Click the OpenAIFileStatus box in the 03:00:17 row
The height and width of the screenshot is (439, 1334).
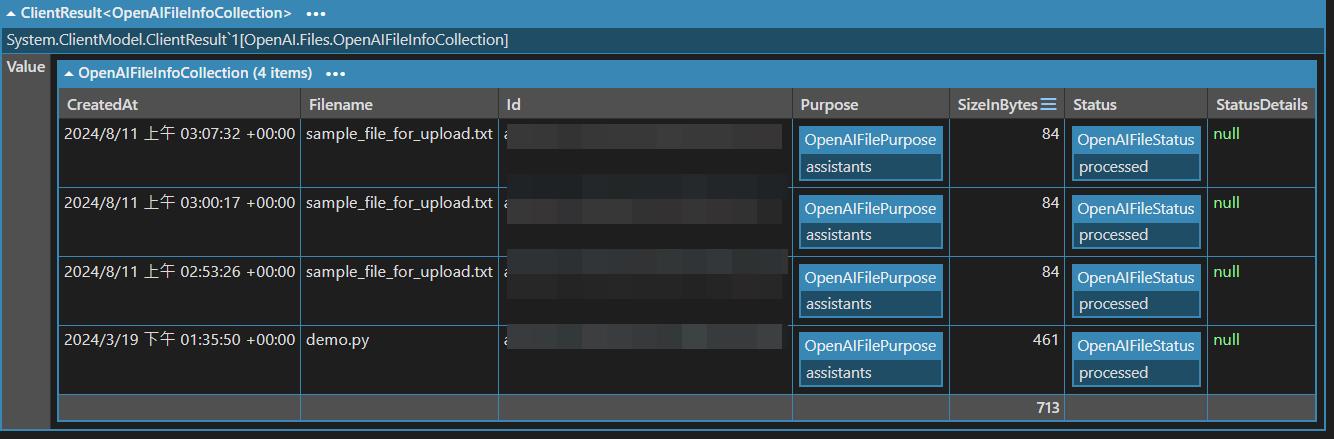[1136, 221]
